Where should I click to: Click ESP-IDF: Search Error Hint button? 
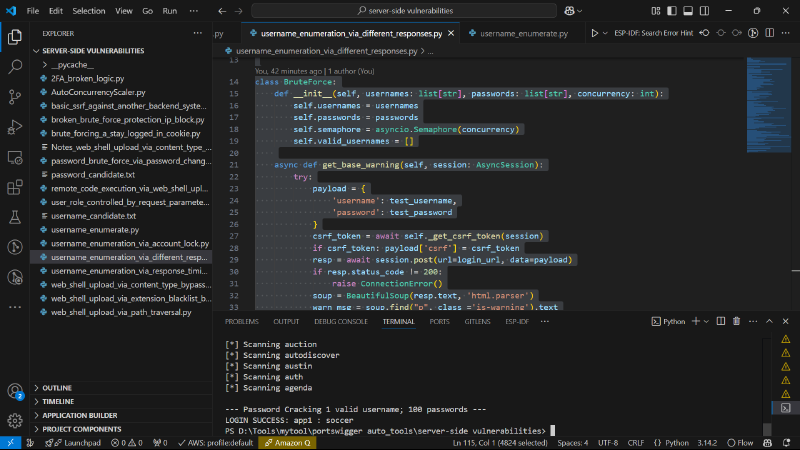coord(653,33)
